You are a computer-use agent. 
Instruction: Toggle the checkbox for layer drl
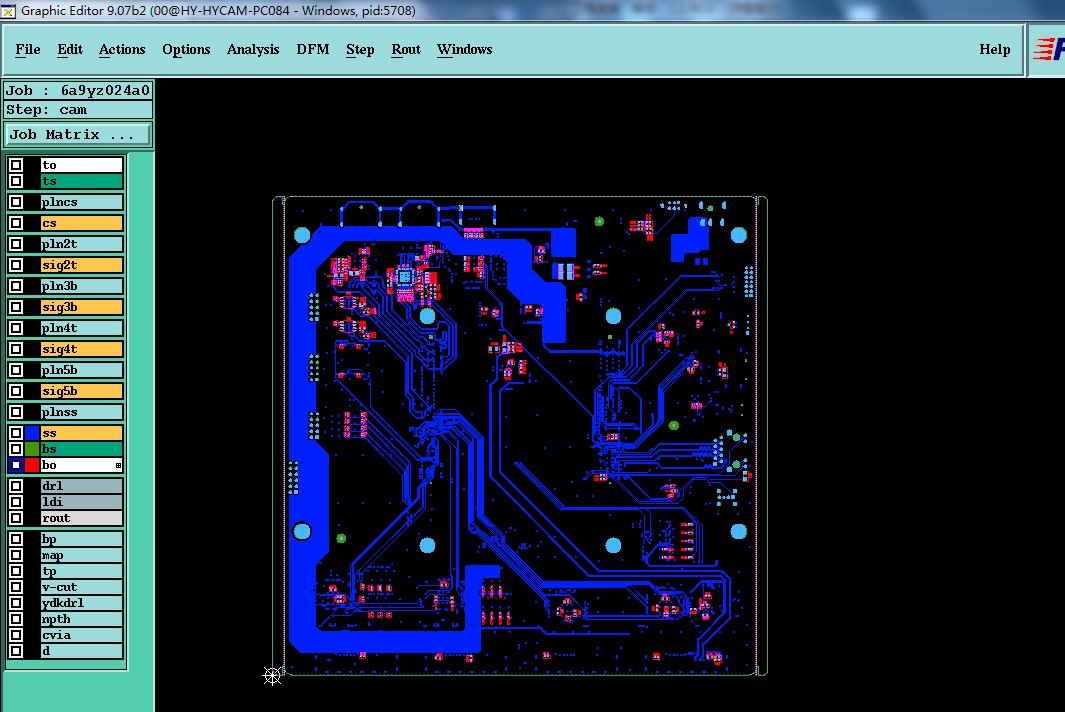[x=16, y=486]
